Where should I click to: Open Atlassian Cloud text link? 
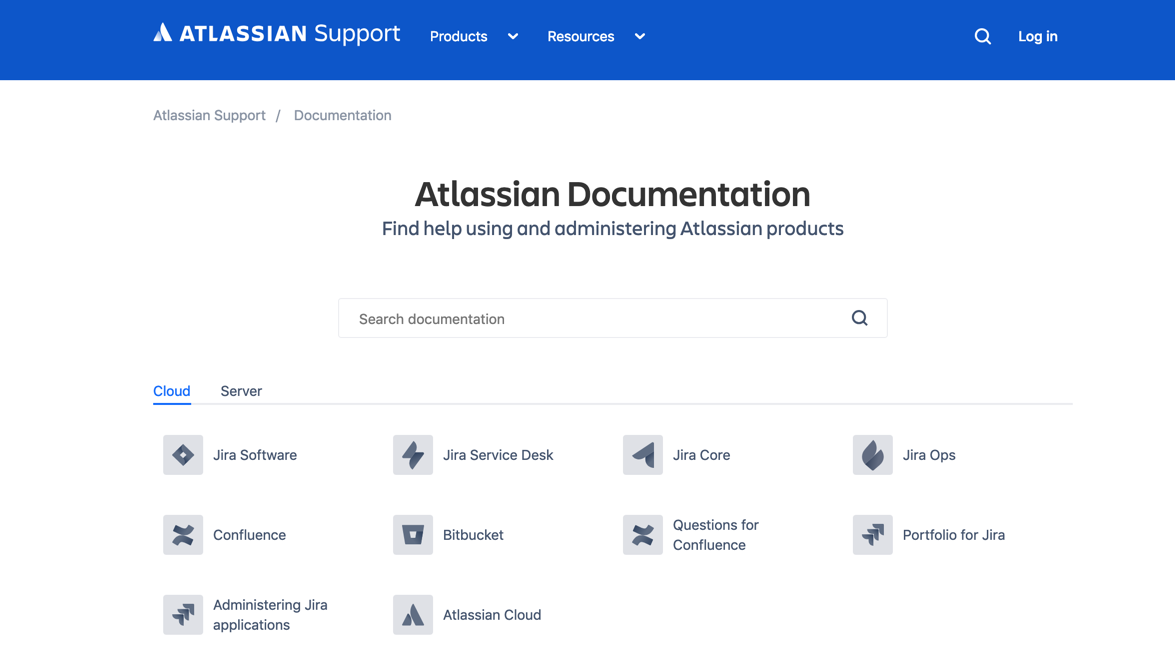pos(492,615)
